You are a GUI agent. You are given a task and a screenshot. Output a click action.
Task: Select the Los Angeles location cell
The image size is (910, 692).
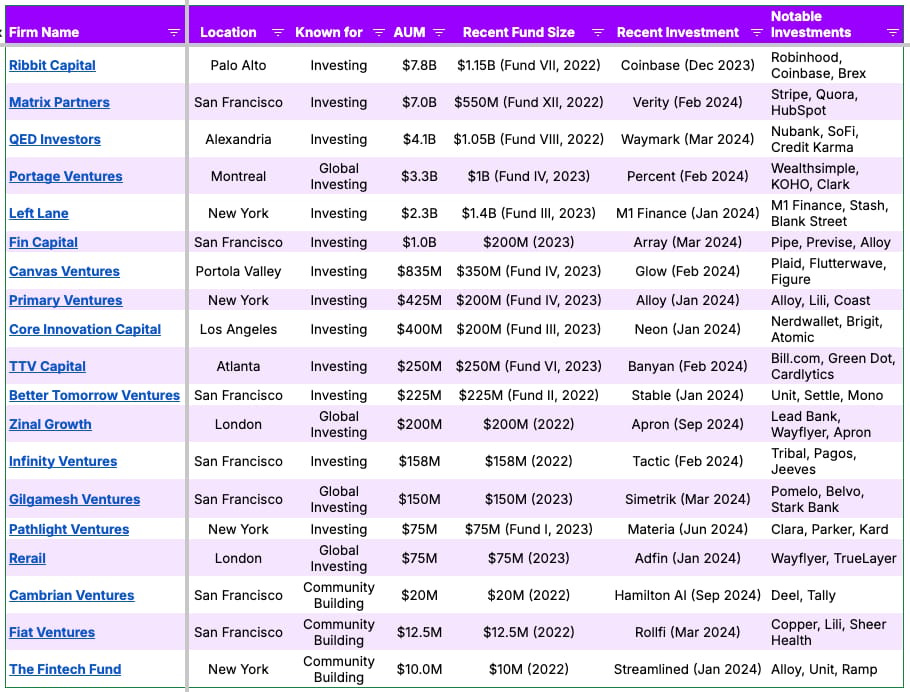239,330
